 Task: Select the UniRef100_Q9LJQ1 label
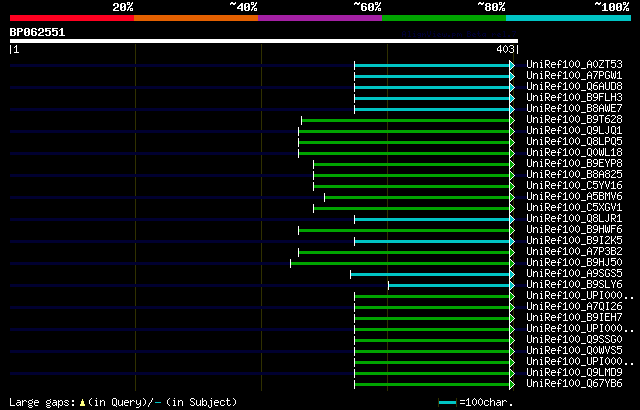coord(574,131)
